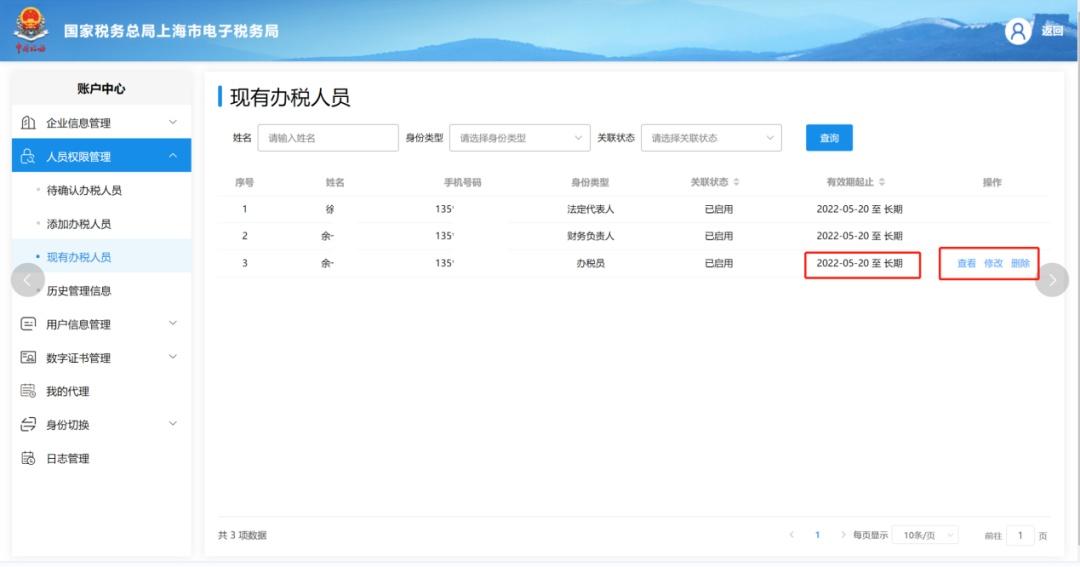The image size is (1080, 567).
Task: Sort by 有效期起止 column arrows
Action: [882, 182]
